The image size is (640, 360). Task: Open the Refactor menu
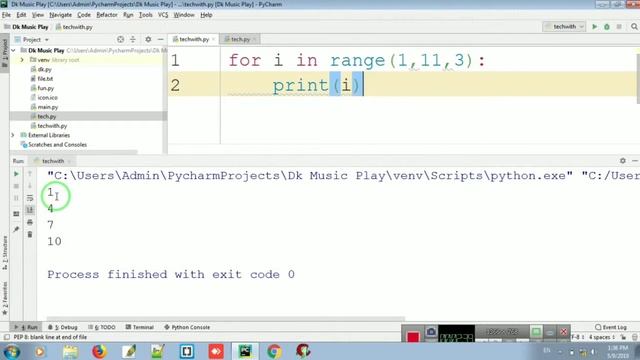click(107, 15)
